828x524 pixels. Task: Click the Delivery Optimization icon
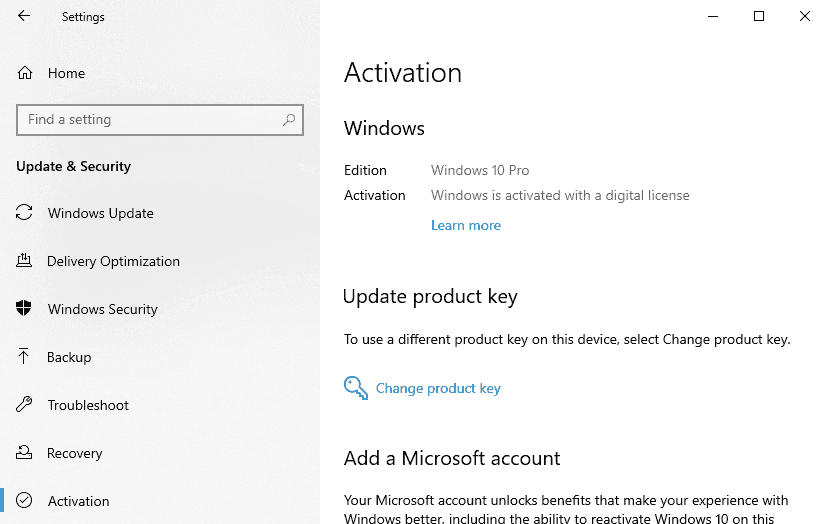point(24,260)
